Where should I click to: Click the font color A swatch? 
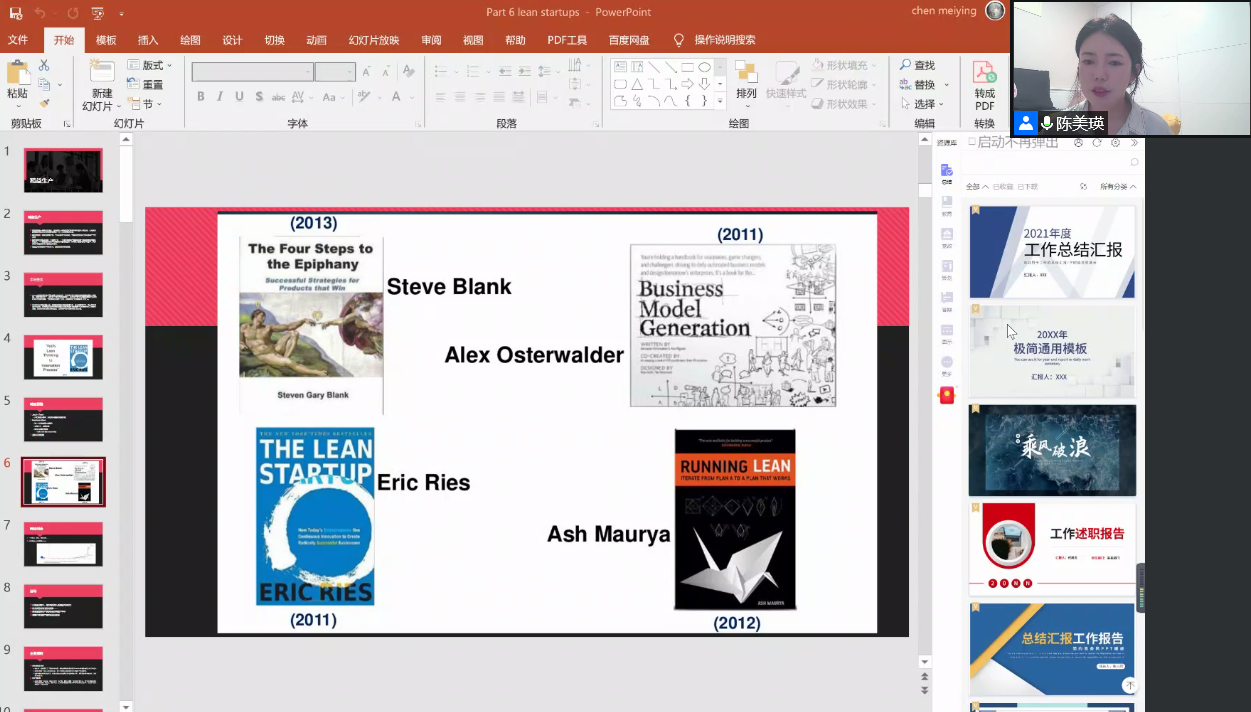(x=397, y=97)
